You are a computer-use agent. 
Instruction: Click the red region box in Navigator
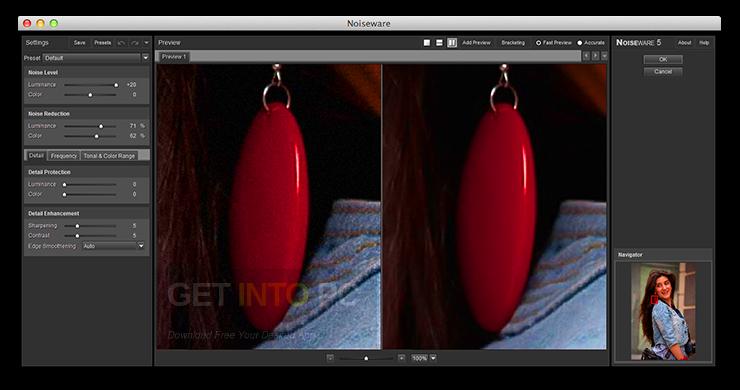pos(654,299)
